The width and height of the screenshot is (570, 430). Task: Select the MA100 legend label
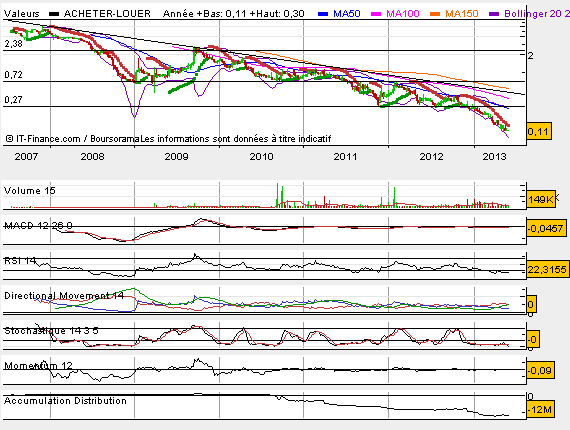pyautogui.click(x=402, y=14)
